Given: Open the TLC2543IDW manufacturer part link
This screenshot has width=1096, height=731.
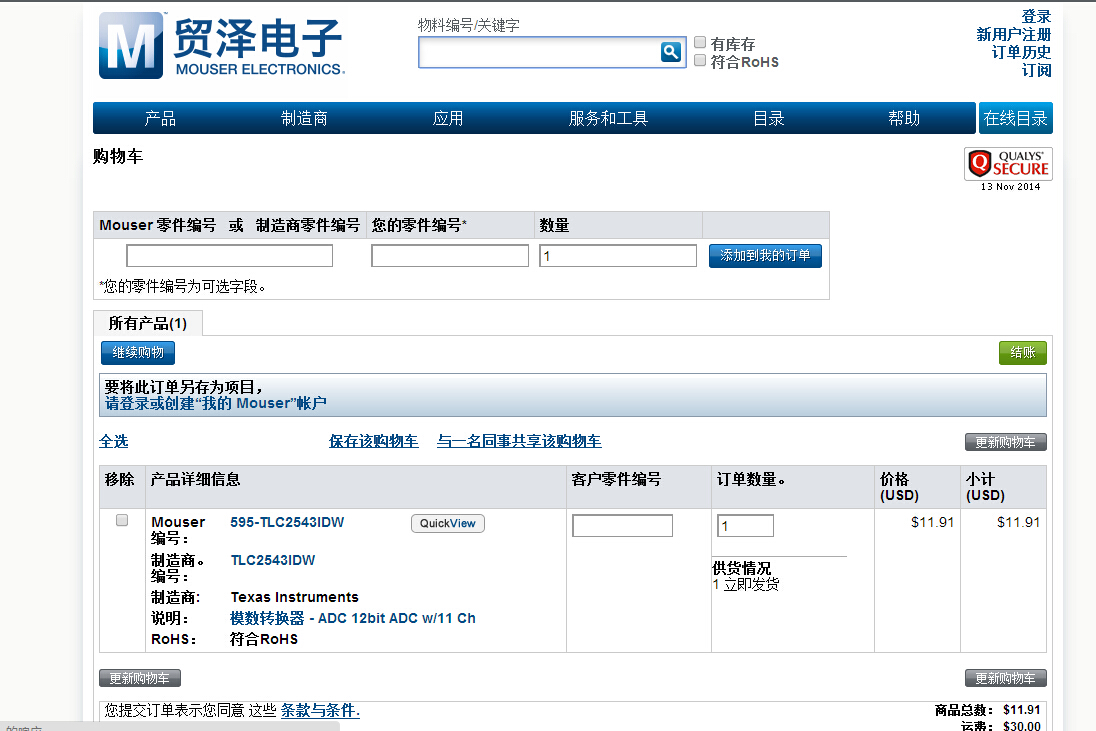Looking at the screenshot, I should click(273, 560).
